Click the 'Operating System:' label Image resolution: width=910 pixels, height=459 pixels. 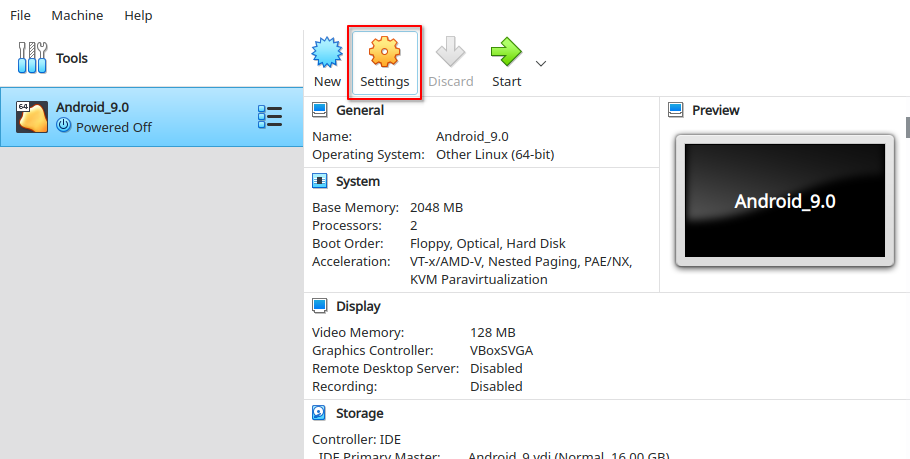pos(369,154)
